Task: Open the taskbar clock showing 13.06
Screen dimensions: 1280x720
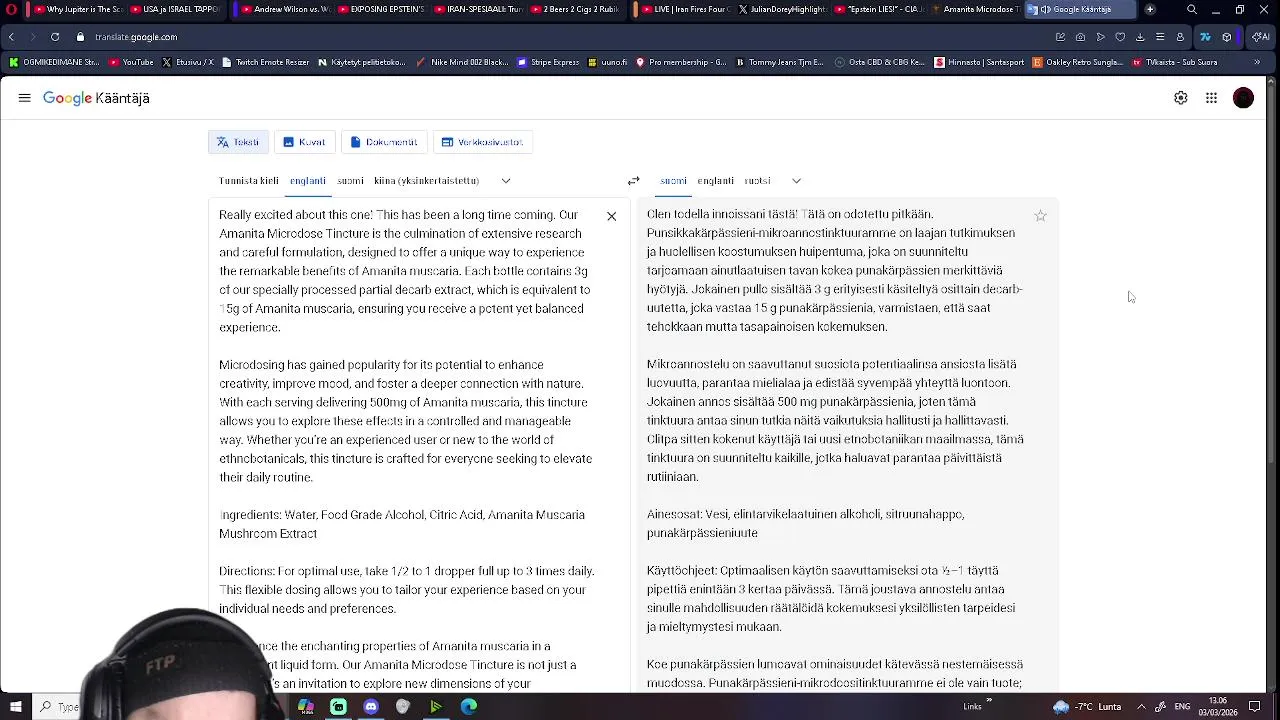Action: point(1218,706)
